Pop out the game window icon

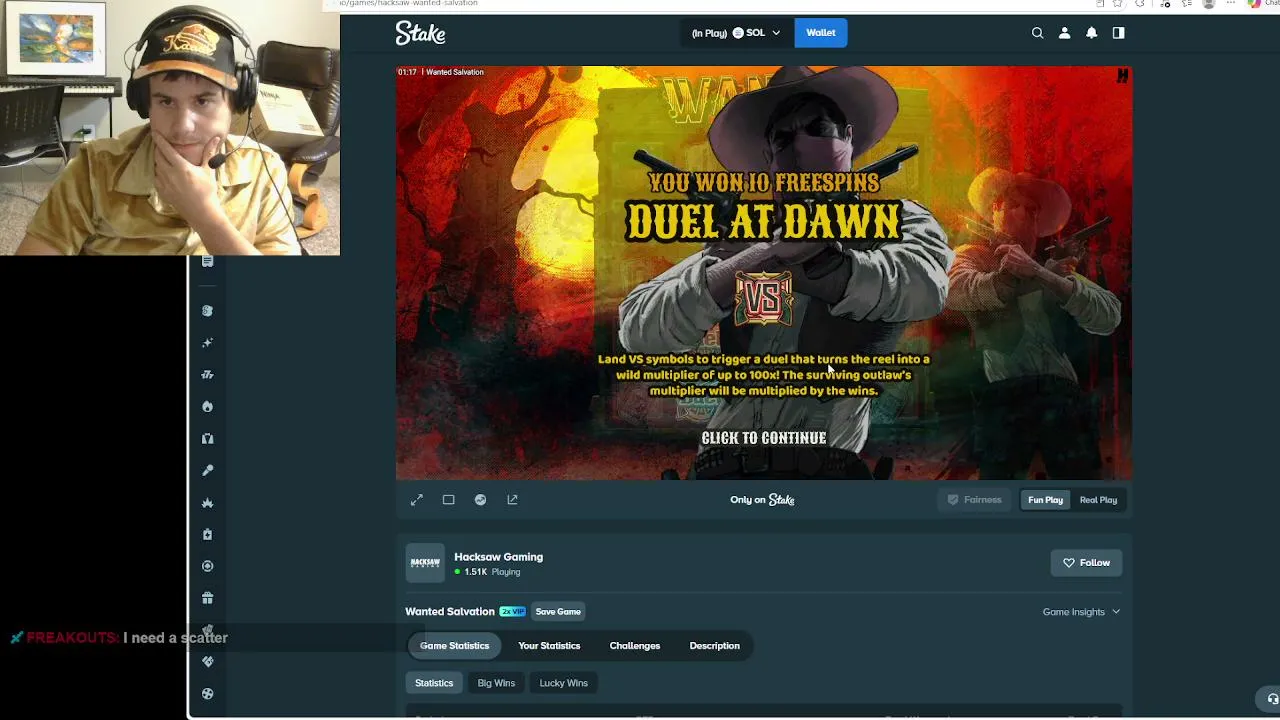coord(513,500)
